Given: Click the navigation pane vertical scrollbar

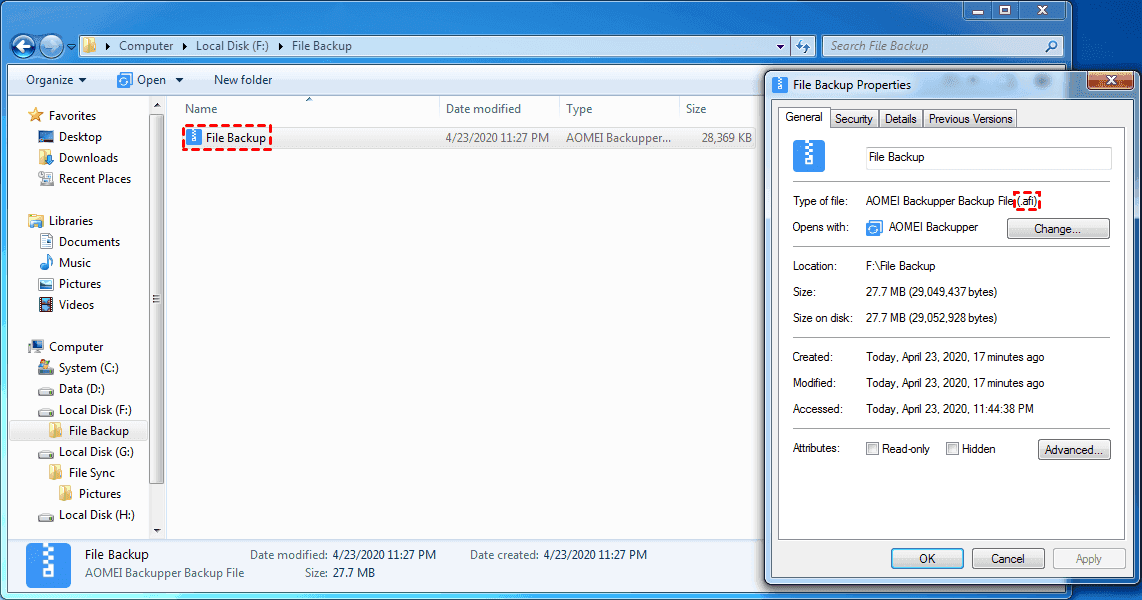Looking at the screenshot, I should point(156,300).
